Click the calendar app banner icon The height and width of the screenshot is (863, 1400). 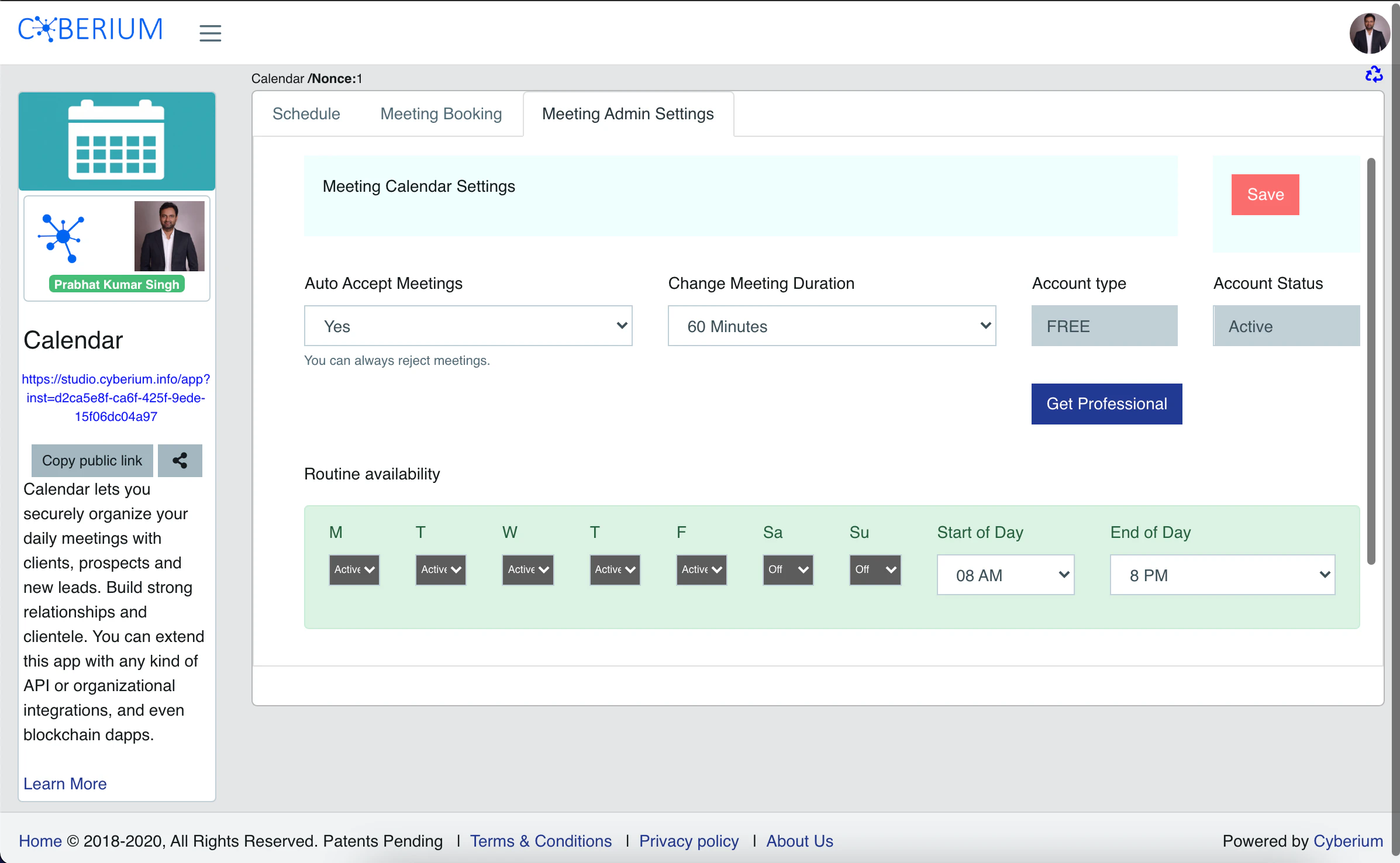click(x=116, y=140)
